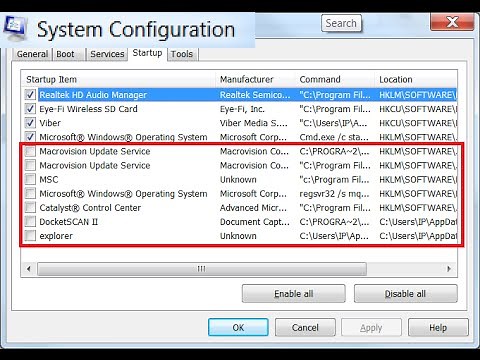Viewport: 480px width, 360px height.
Task: Click the horizontal scrollbar thumb
Action: (x=202, y=269)
